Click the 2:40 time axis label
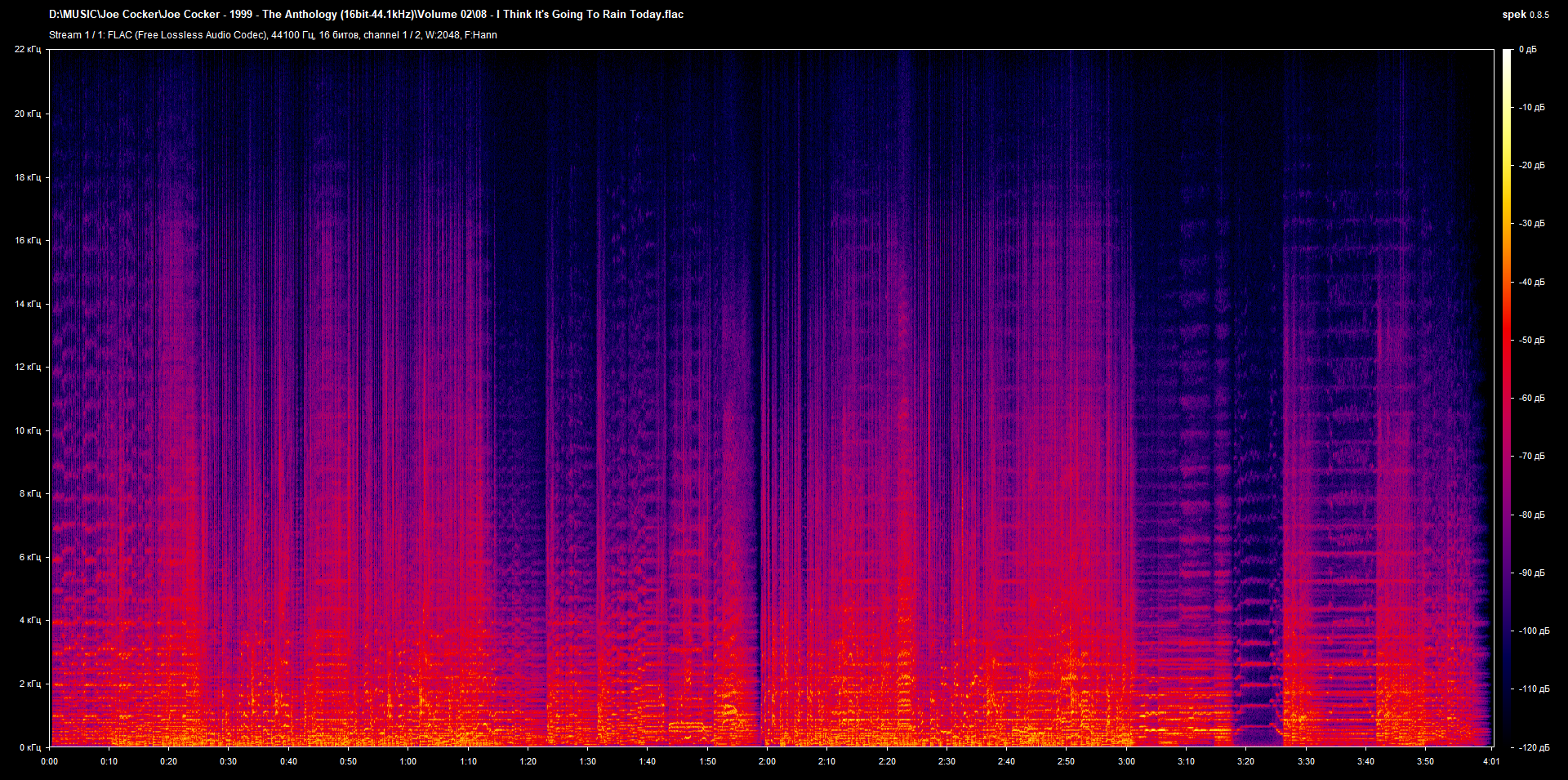This screenshot has height=780, width=1568. pyautogui.click(x=1007, y=762)
